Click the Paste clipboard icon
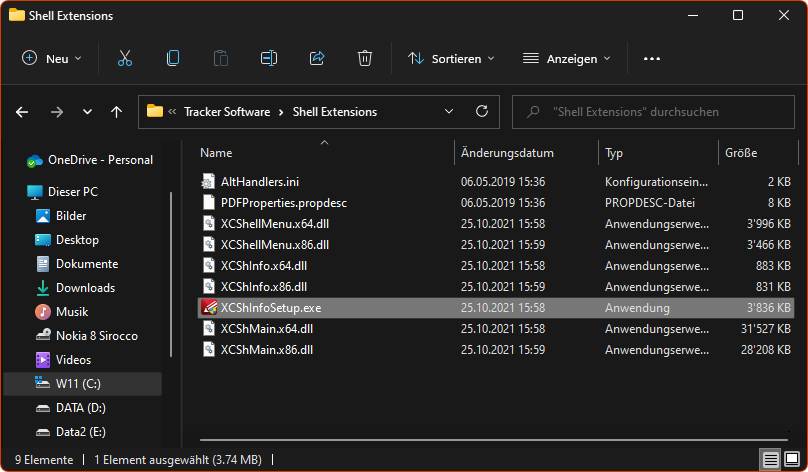Image resolution: width=808 pixels, height=472 pixels. pyautogui.click(x=221, y=58)
